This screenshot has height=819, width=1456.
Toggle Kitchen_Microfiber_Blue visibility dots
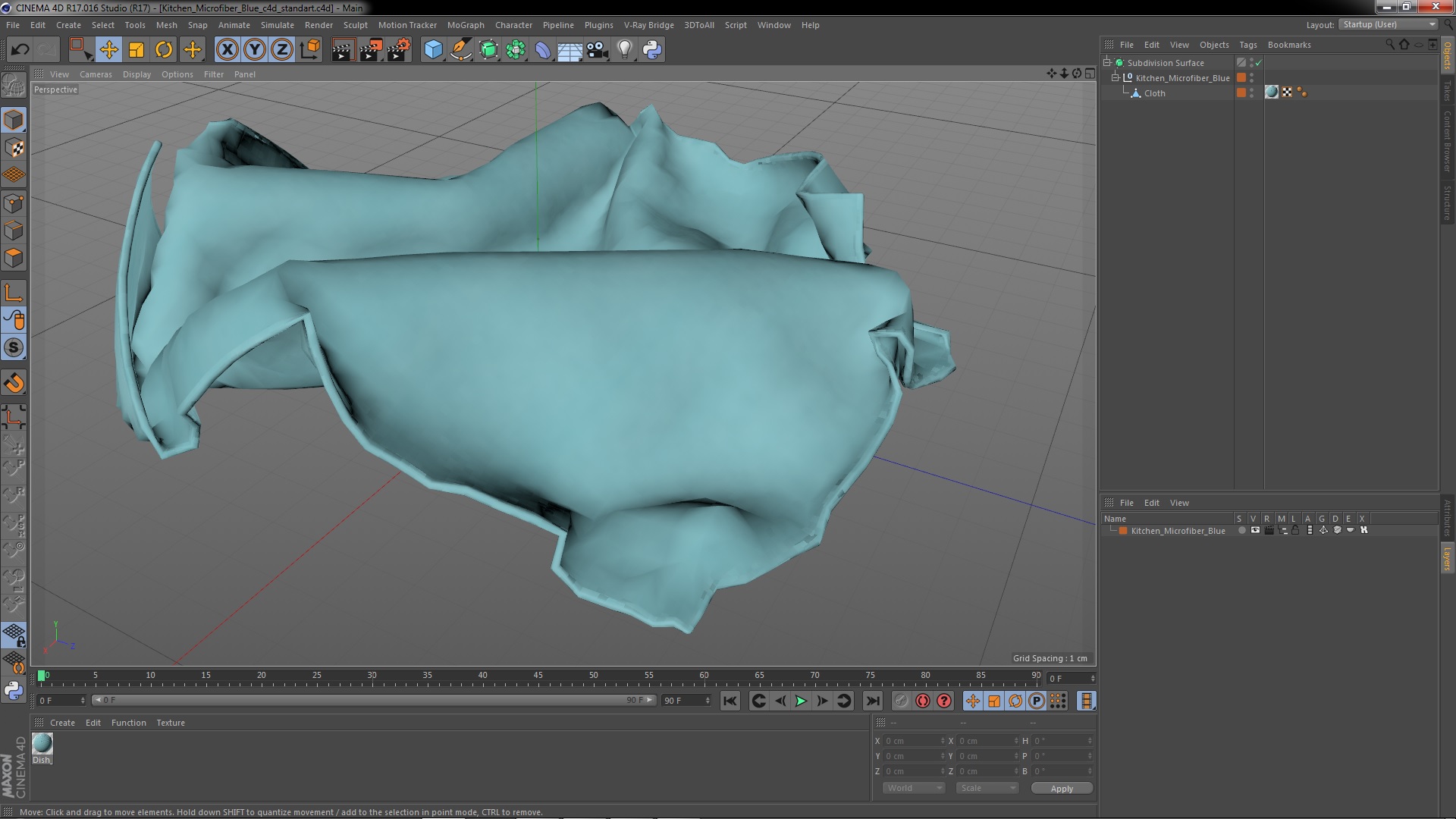tap(1251, 77)
